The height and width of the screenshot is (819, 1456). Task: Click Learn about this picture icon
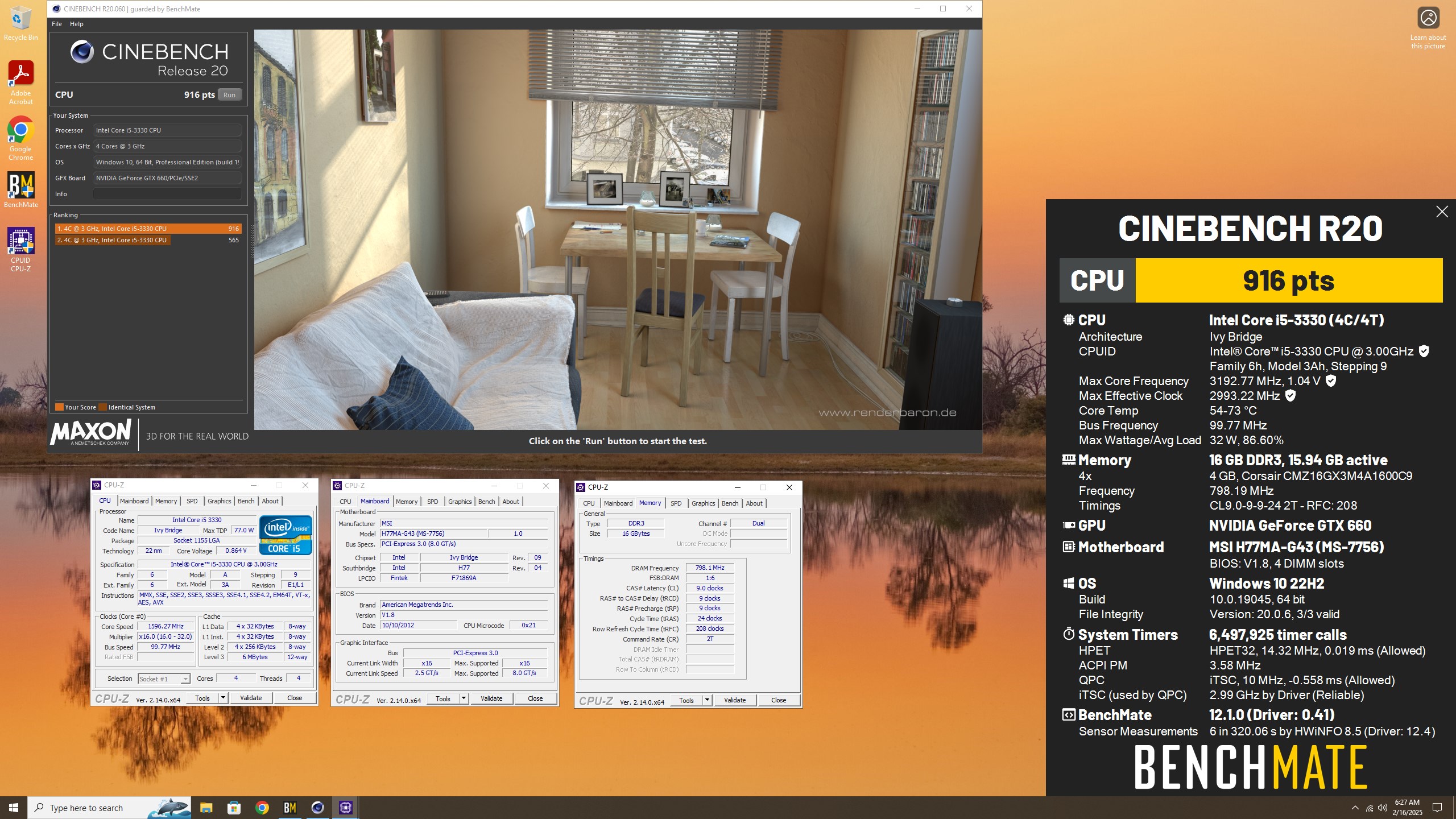[1428, 28]
